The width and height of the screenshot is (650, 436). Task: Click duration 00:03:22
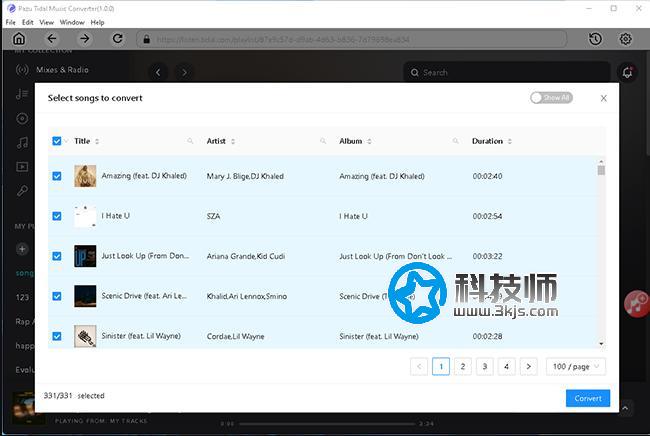click(488, 257)
